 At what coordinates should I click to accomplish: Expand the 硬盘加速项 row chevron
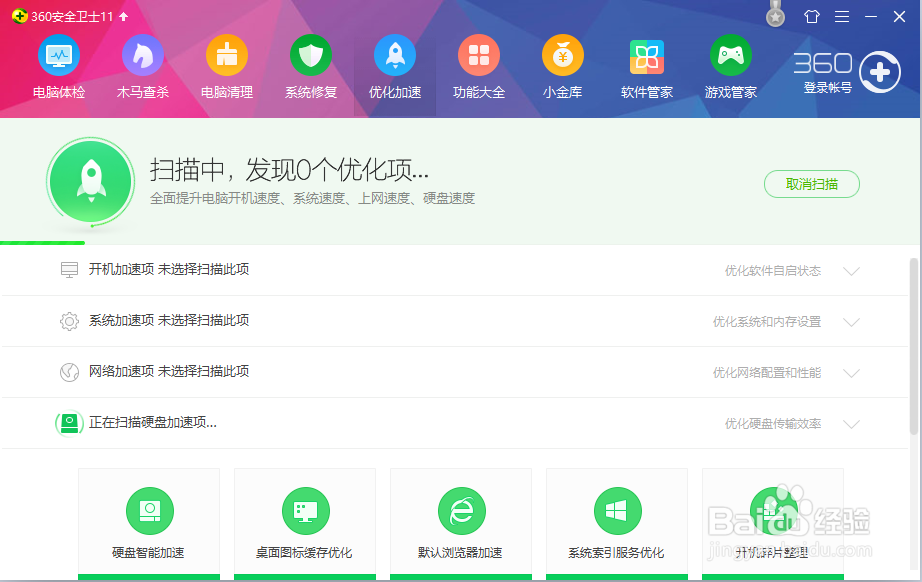tap(851, 424)
